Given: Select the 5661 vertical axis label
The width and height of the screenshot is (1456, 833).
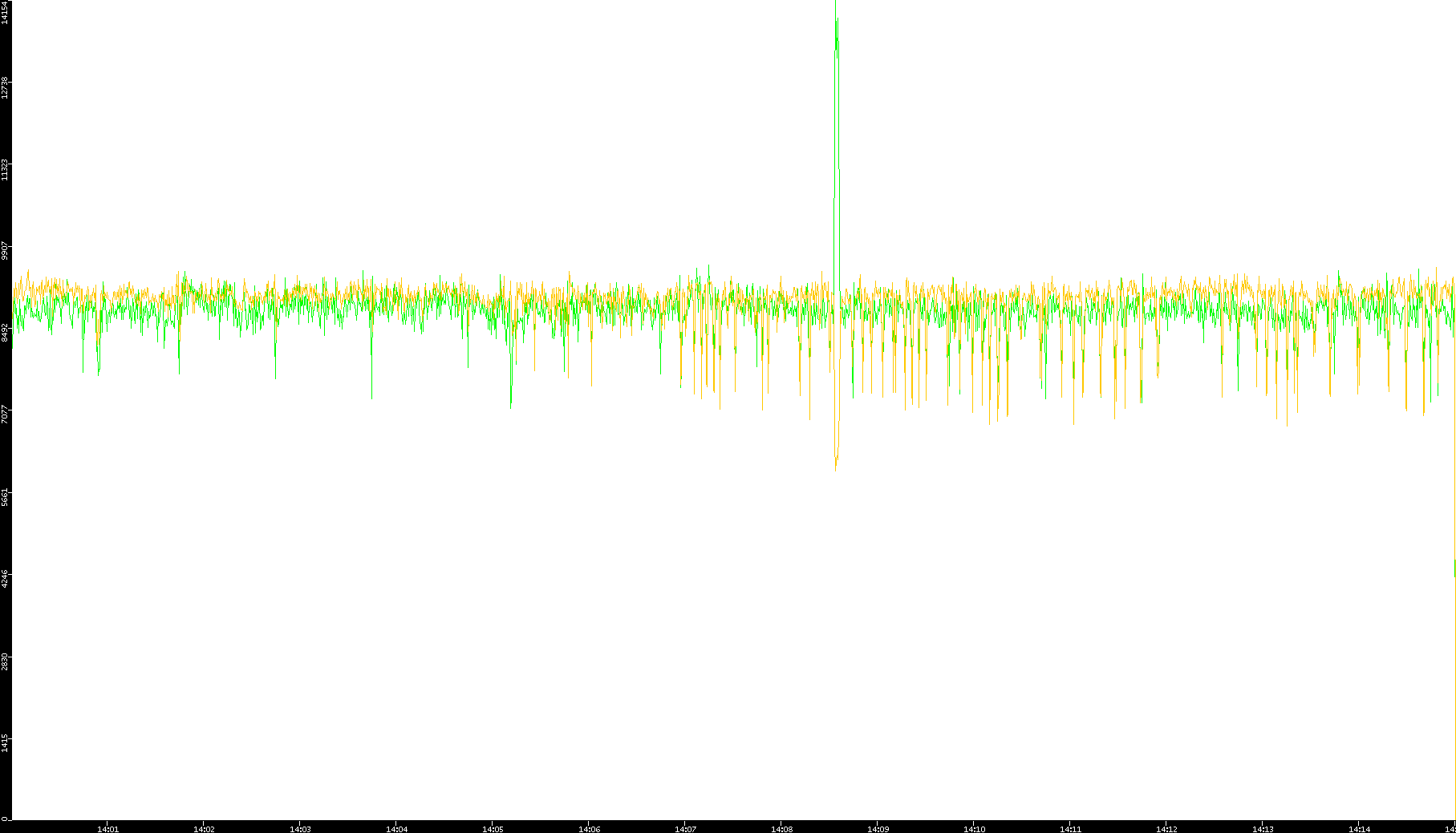Looking at the screenshot, I should click(5, 496).
